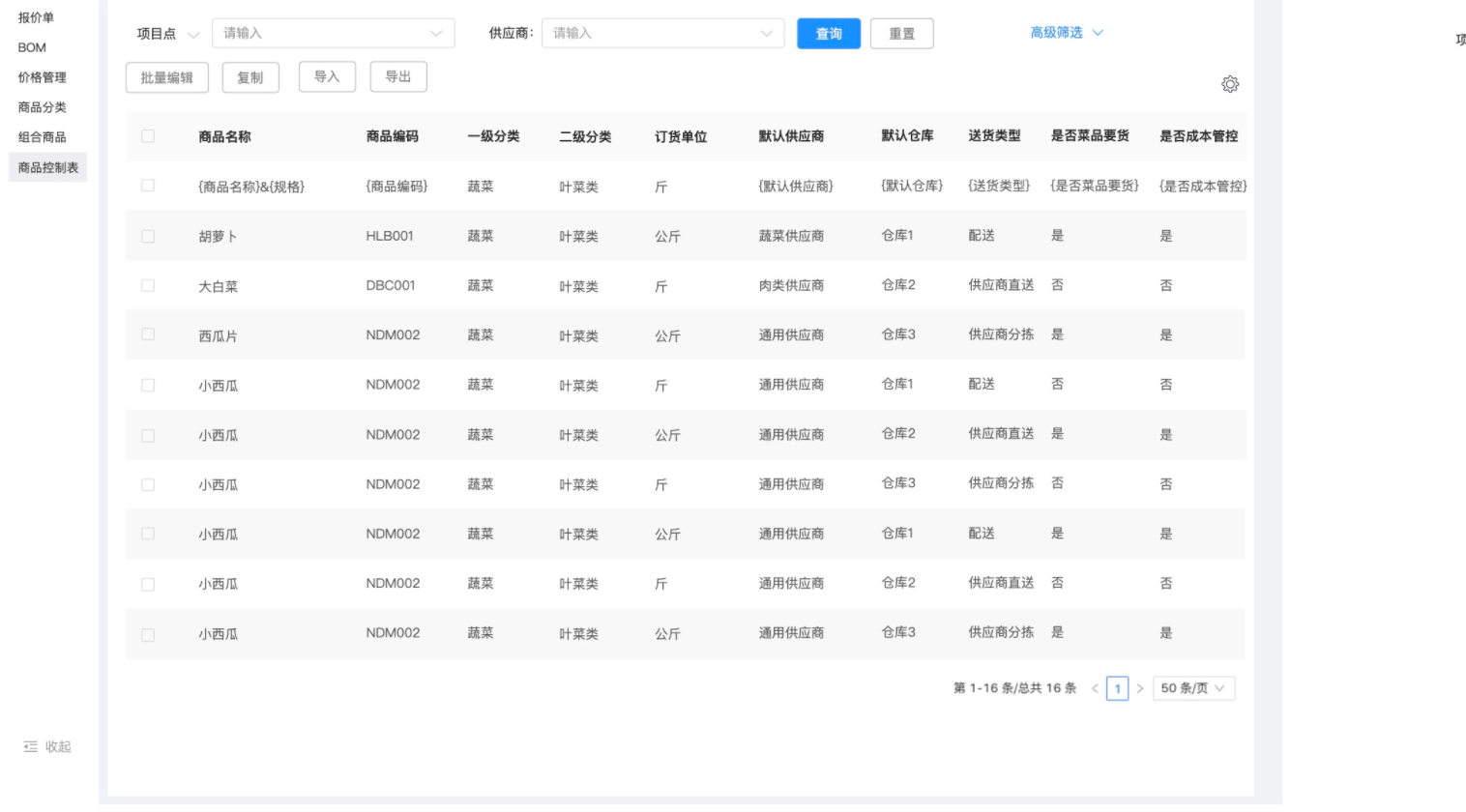The height and width of the screenshot is (812, 1466).
Task: Go to 价格管理 in the sidebar
Action: [x=43, y=77]
